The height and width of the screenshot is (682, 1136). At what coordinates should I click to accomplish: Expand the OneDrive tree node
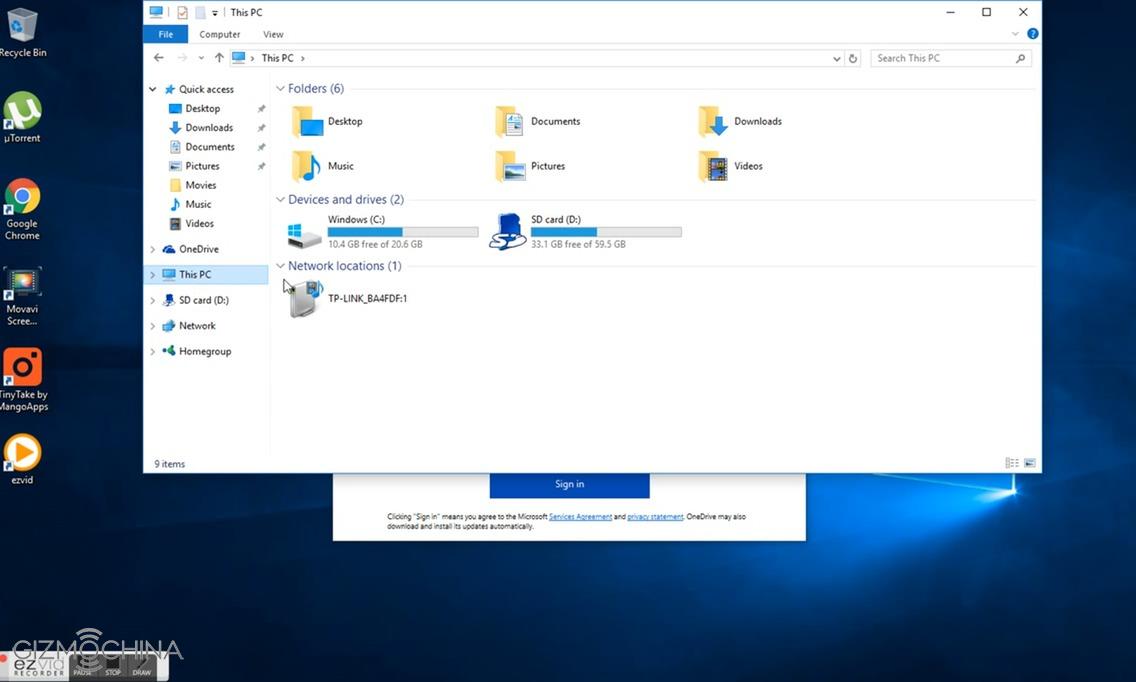tap(153, 249)
